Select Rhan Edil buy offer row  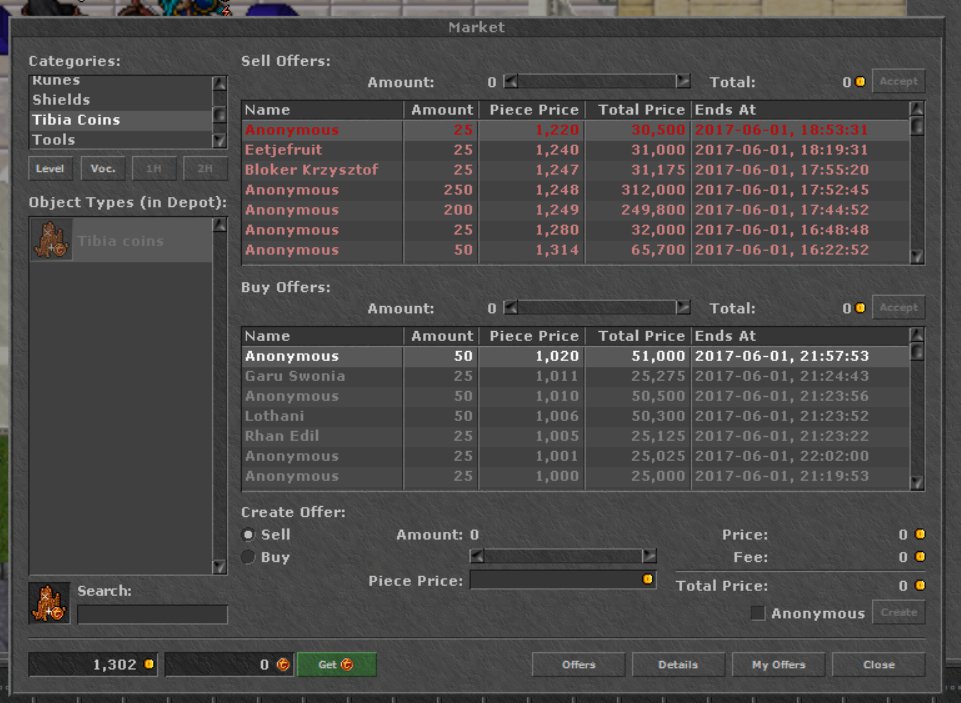click(x=575, y=436)
